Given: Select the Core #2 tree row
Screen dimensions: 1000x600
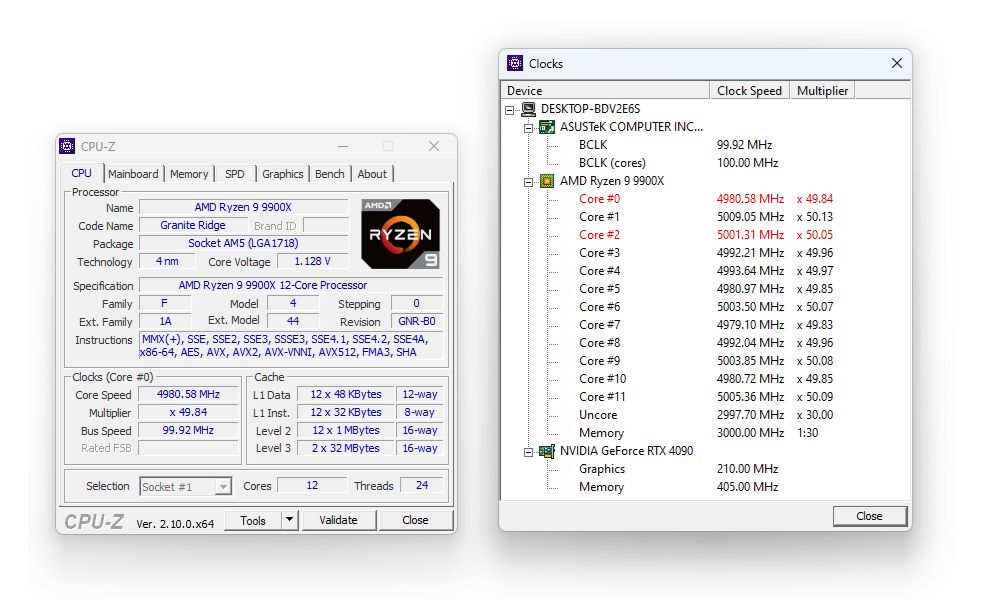Looking at the screenshot, I should tap(706, 235).
